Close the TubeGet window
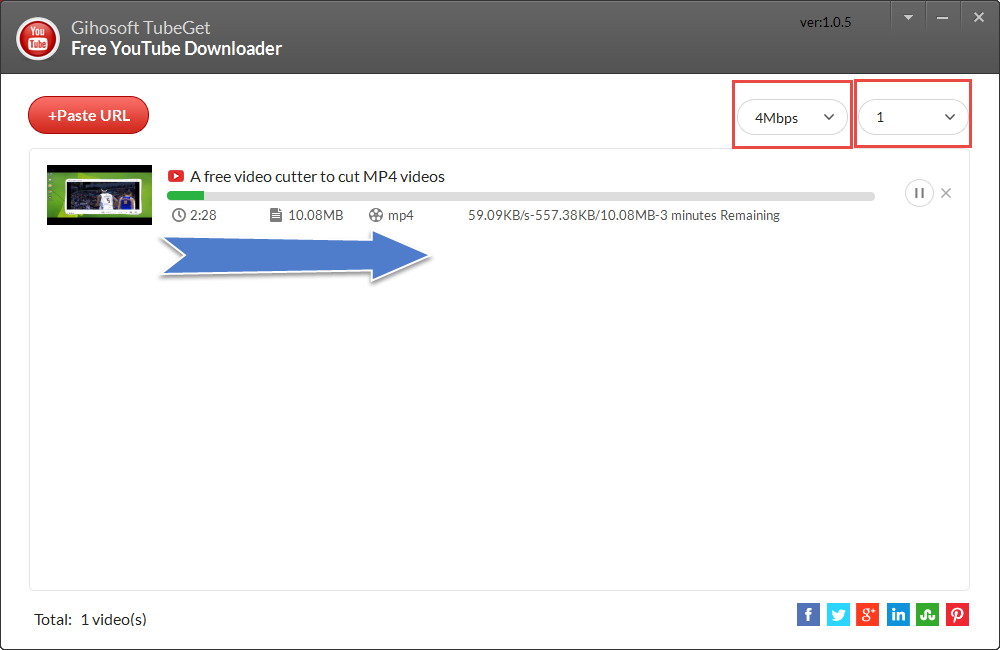Viewport: 1000px width, 650px height. tap(979, 17)
